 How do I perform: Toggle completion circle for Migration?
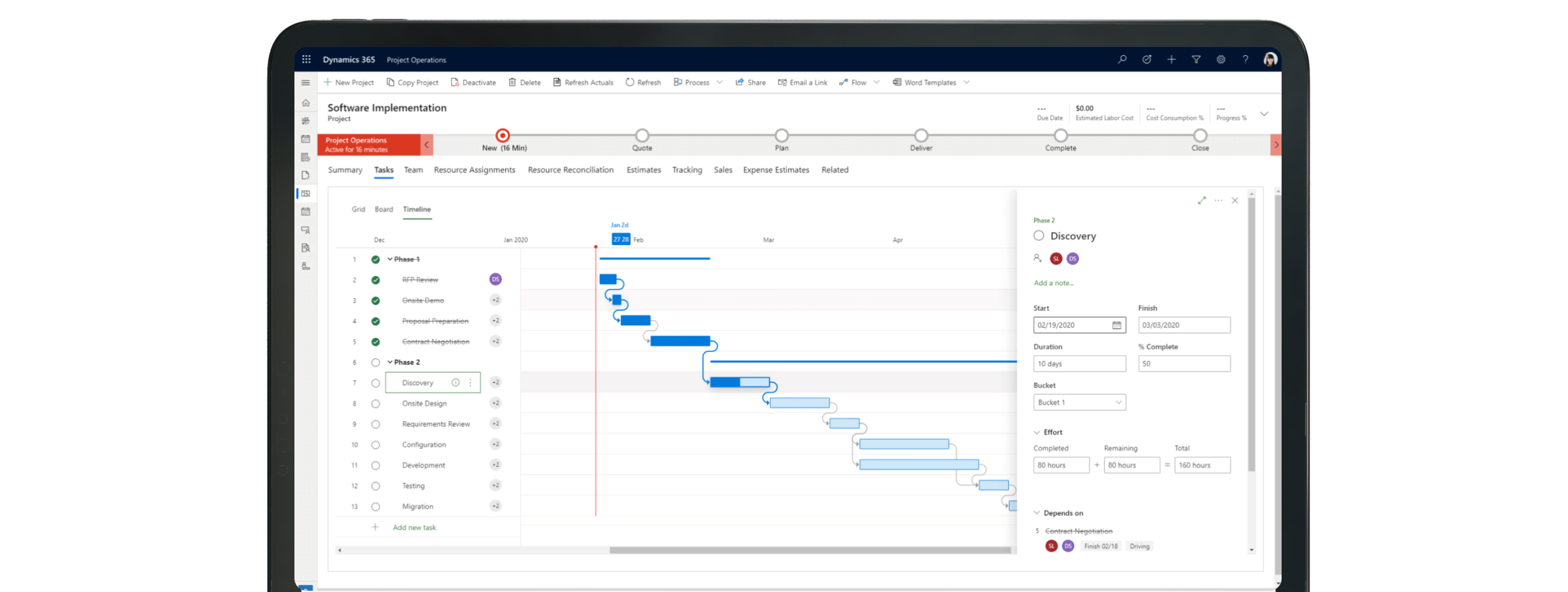[x=375, y=507]
